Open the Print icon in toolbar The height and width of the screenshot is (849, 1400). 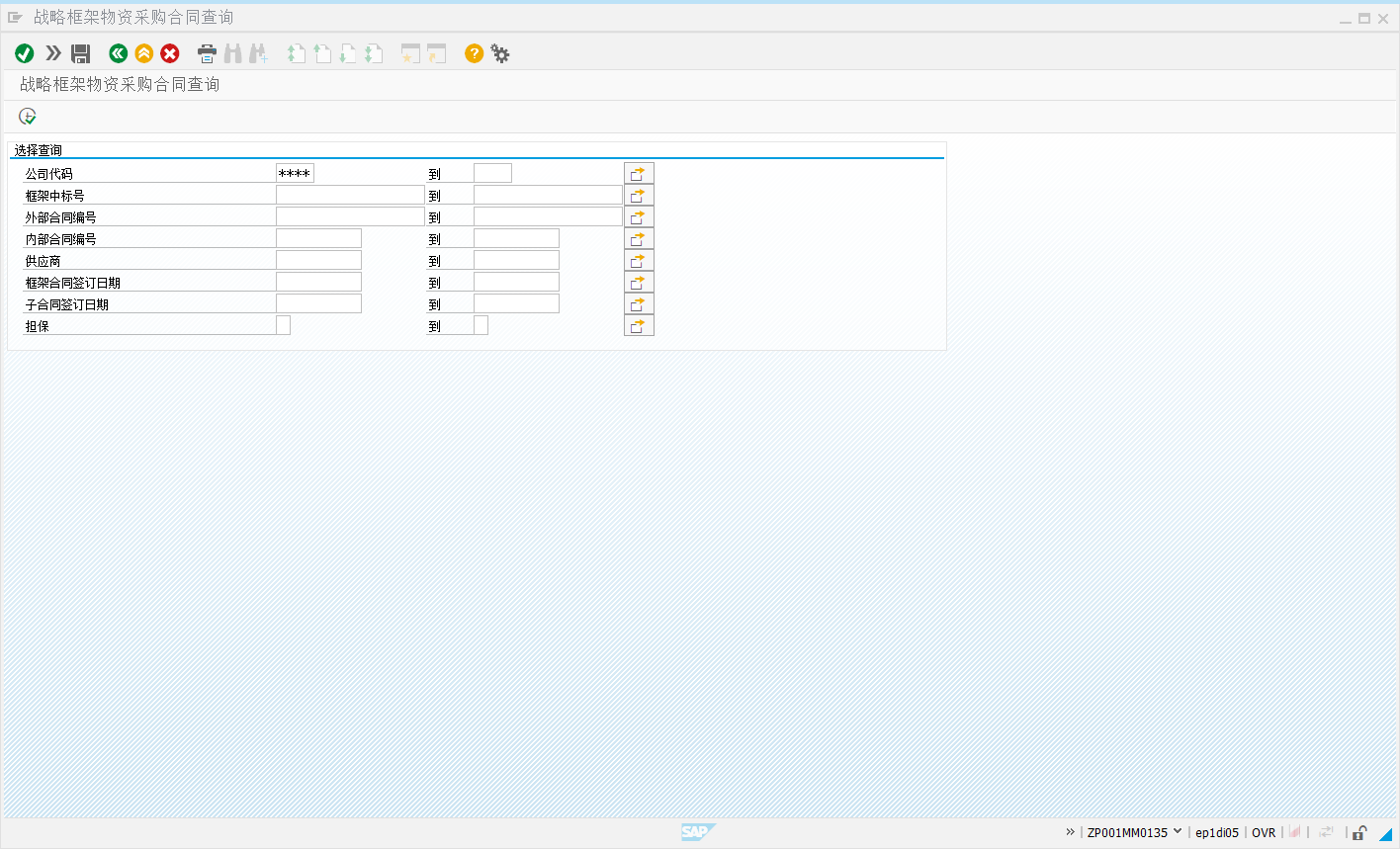click(207, 53)
